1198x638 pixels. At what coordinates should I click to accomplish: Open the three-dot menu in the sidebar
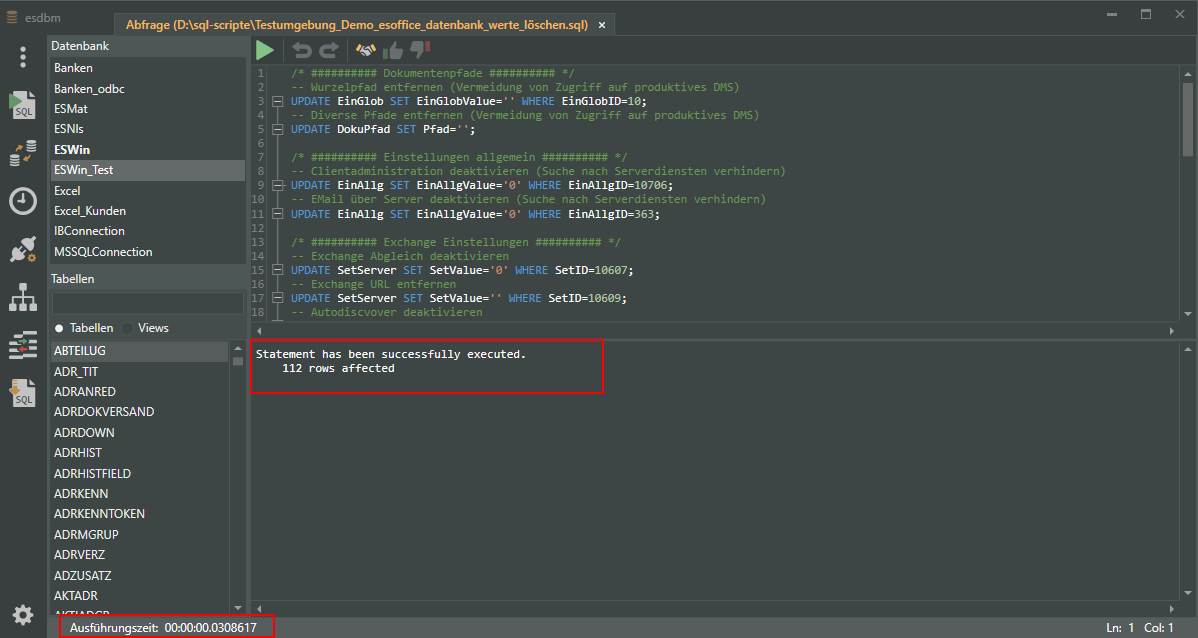(23, 57)
